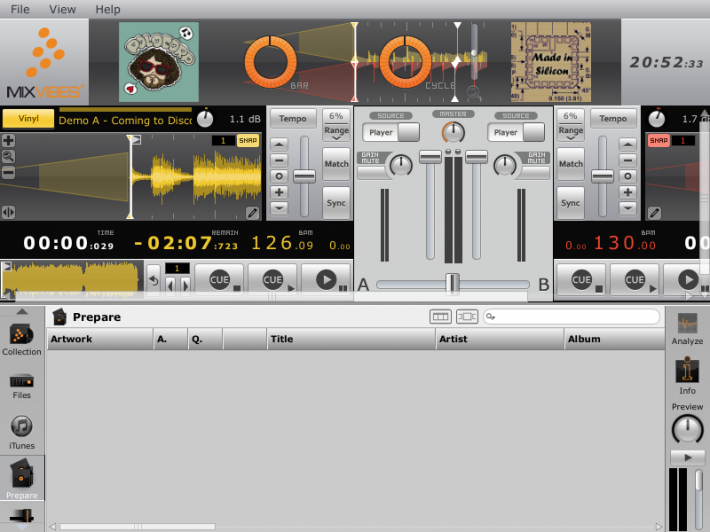Sort by Album column header
The height and width of the screenshot is (532, 710).
[x=614, y=339]
